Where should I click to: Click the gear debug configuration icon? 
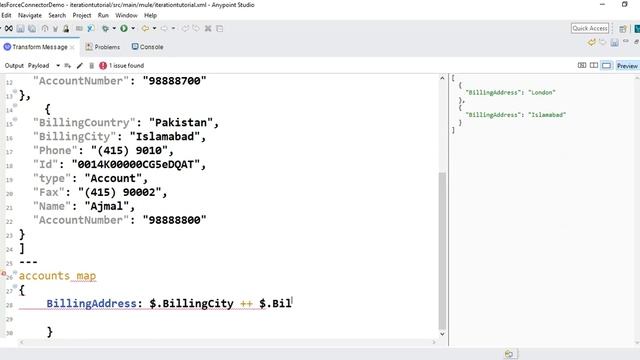click(x=105, y=29)
